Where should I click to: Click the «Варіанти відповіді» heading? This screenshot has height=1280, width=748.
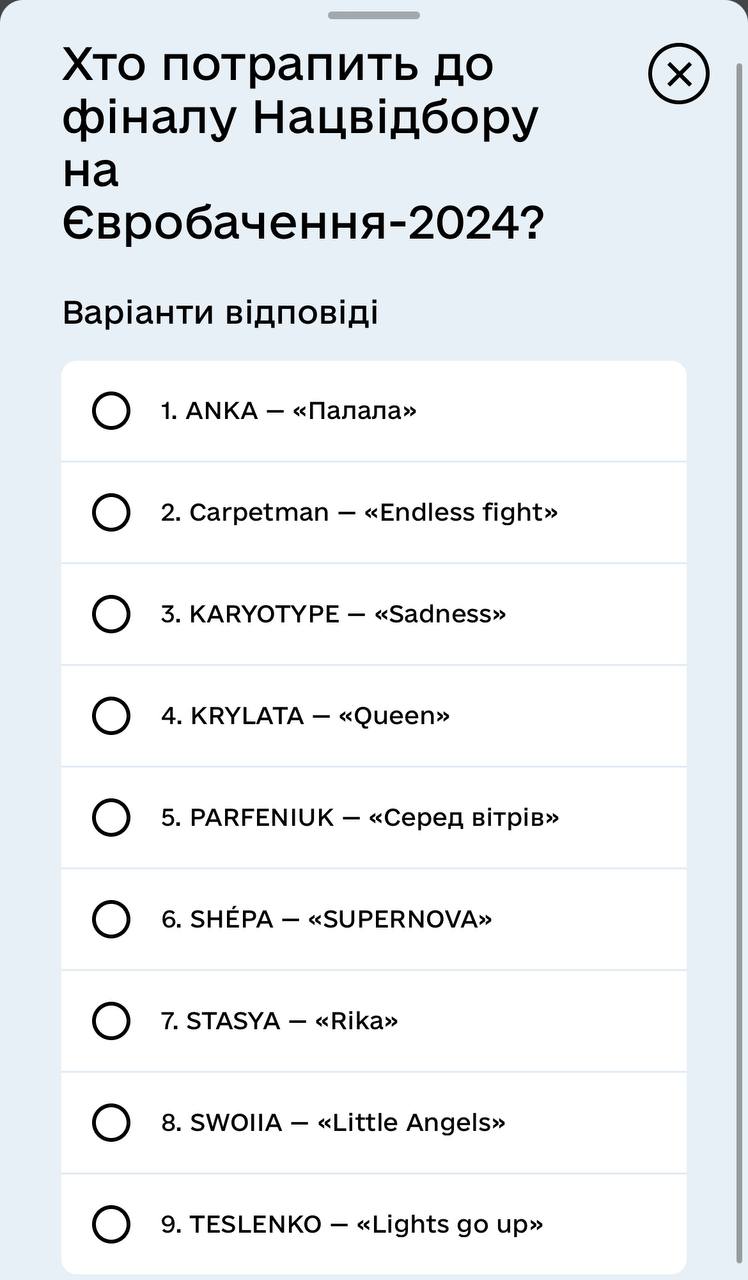(220, 311)
